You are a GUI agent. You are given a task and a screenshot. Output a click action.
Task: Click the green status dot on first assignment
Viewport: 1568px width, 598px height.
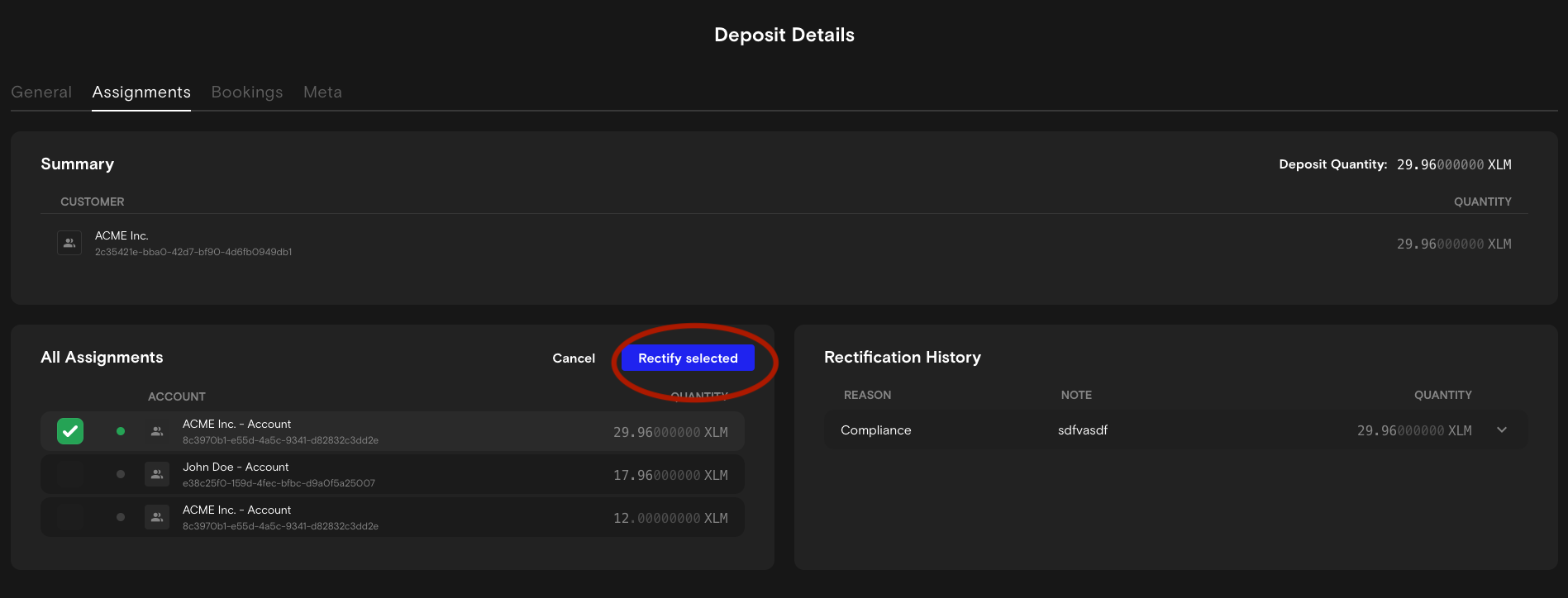121,431
